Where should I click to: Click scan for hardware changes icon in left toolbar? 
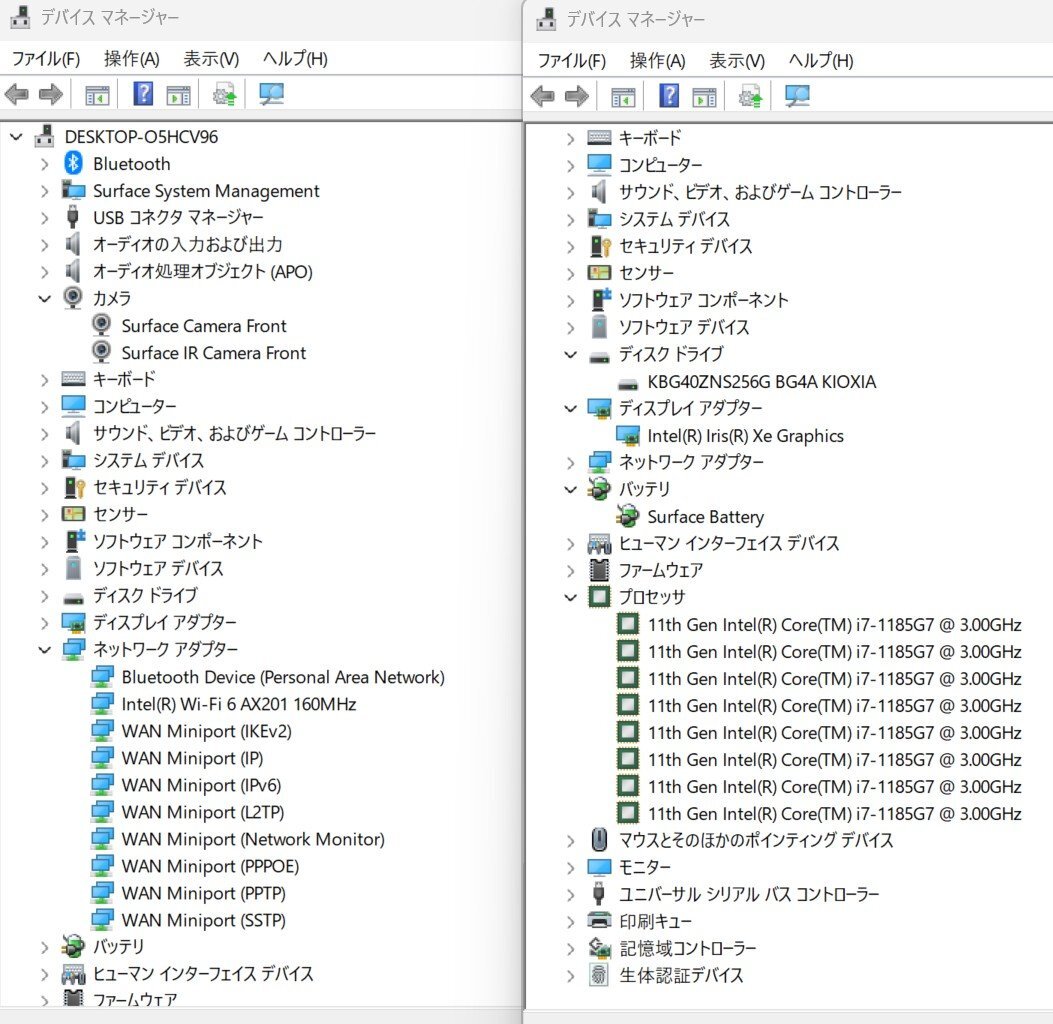click(x=271, y=95)
